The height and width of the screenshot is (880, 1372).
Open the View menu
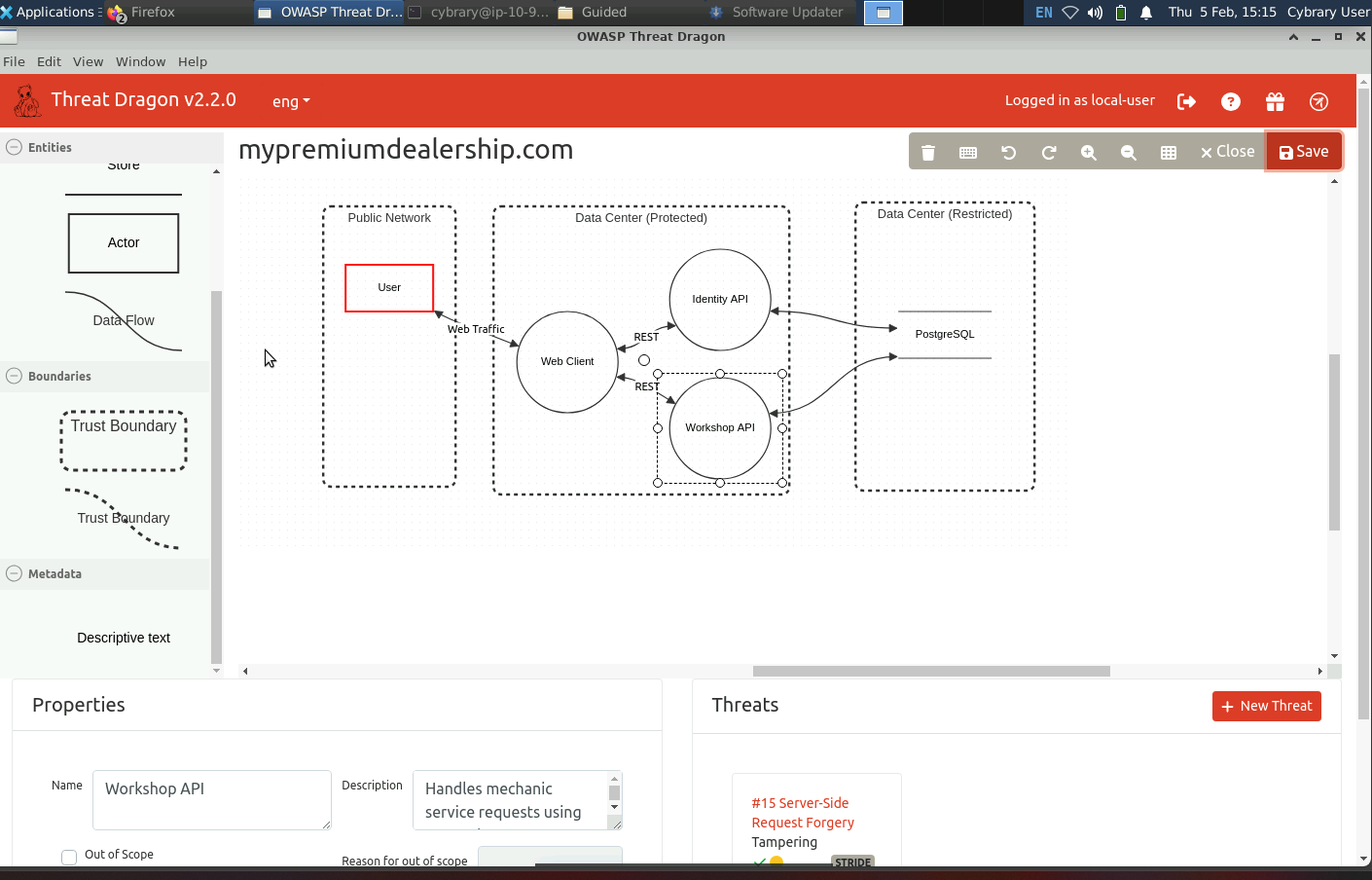tap(88, 61)
